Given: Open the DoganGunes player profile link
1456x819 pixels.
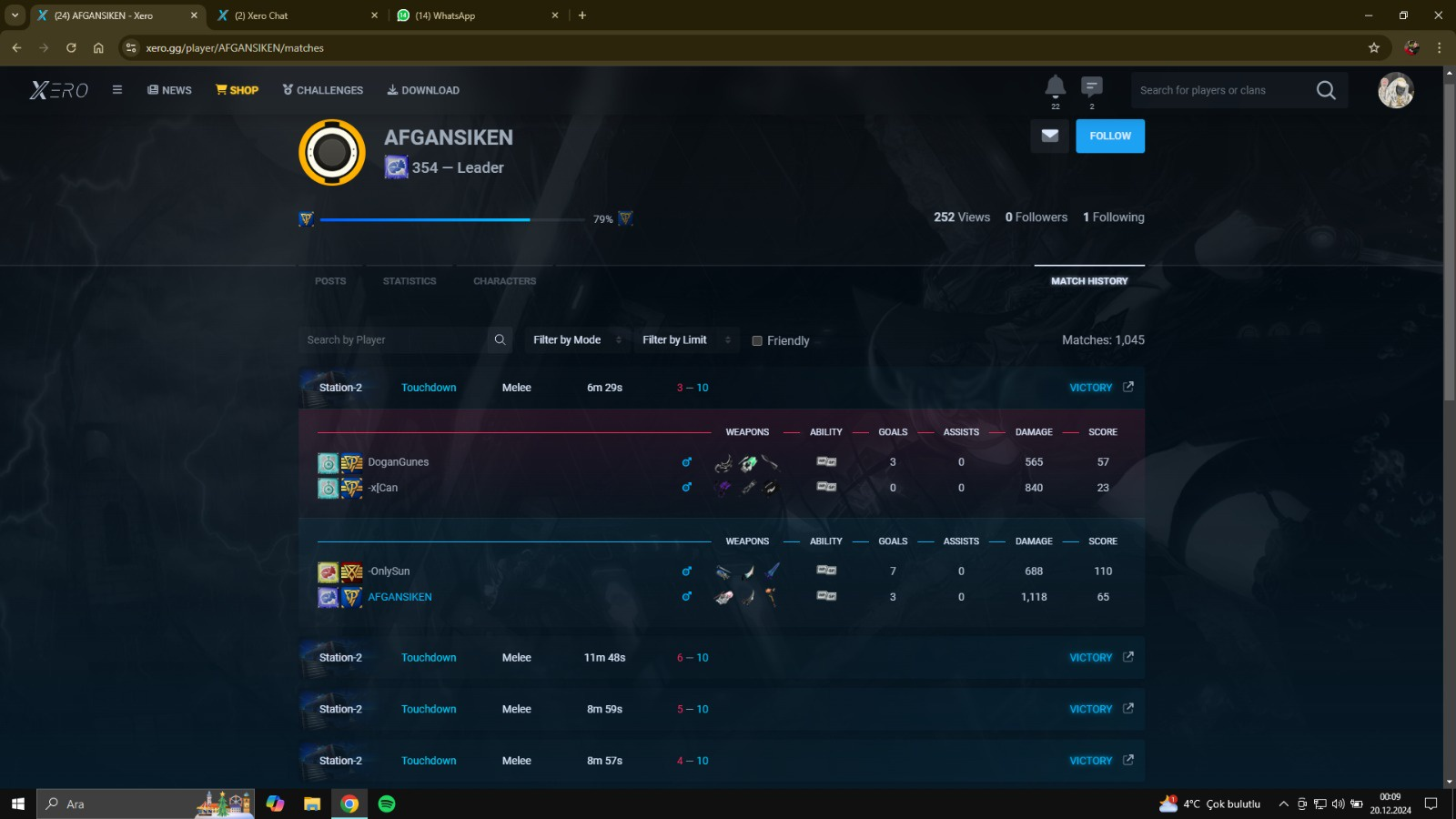Looking at the screenshot, I should click(399, 462).
